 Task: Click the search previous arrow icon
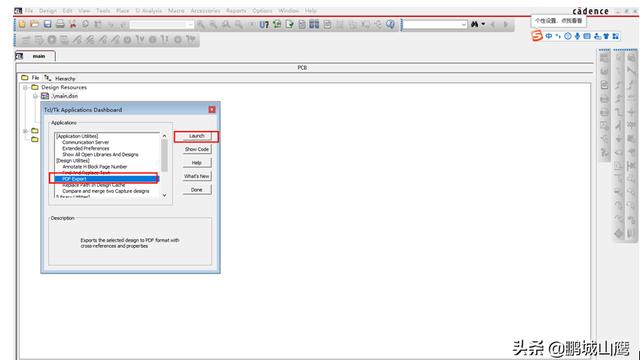[x=493, y=24]
